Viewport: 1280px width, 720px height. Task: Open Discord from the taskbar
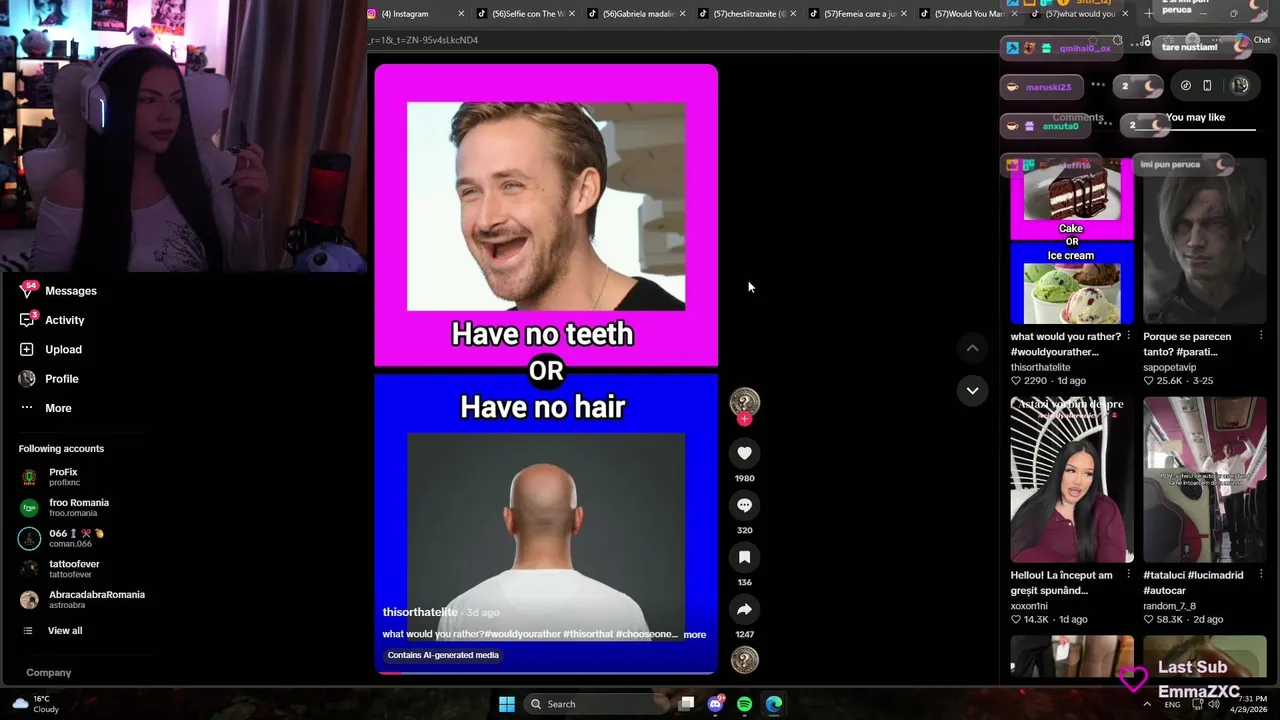tap(715, 704)
